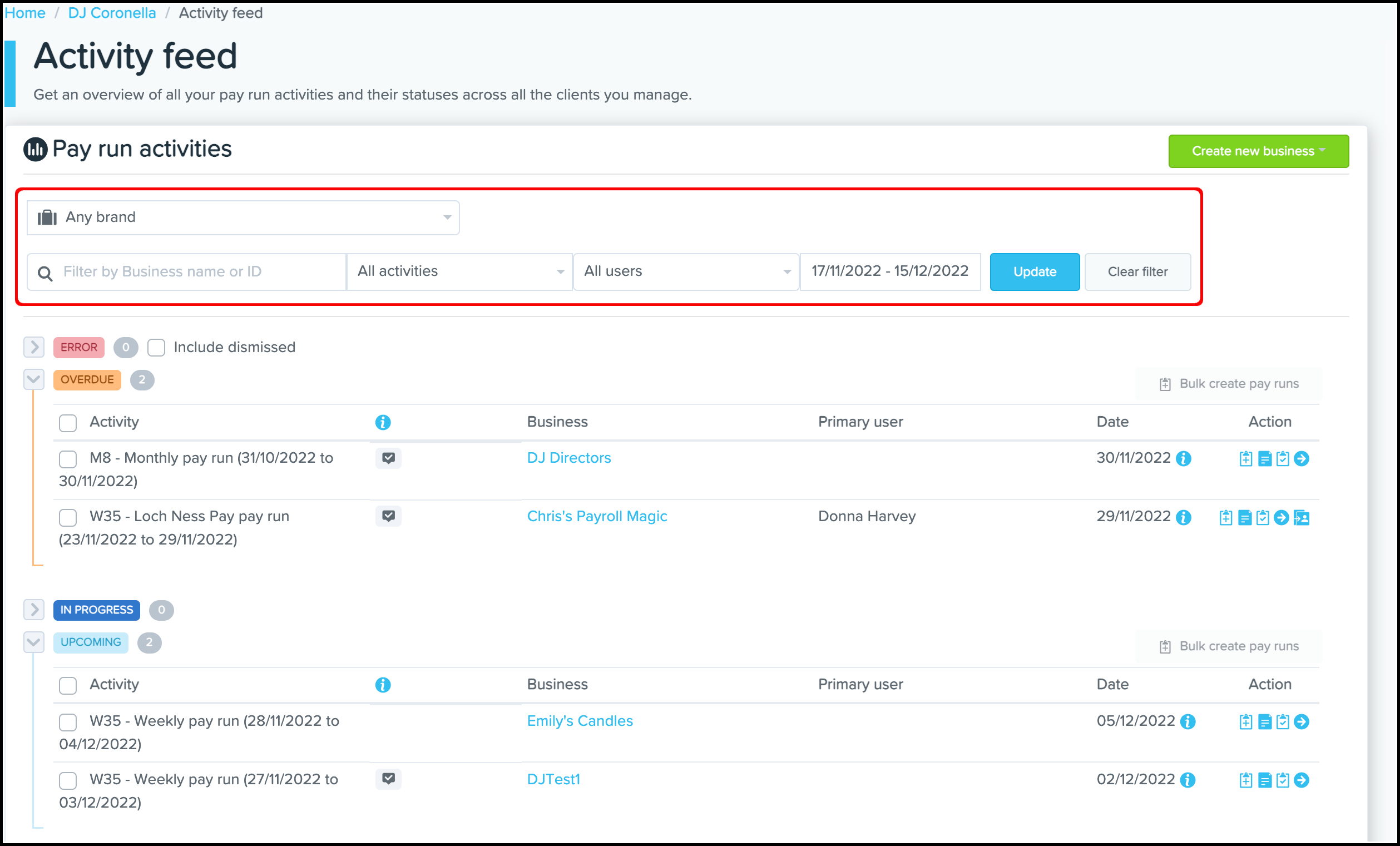Click 'W35 - Weekly pay run (28/11/2022 to' activity text
This screenshot has height=846, width=1400.
point(214,721)
